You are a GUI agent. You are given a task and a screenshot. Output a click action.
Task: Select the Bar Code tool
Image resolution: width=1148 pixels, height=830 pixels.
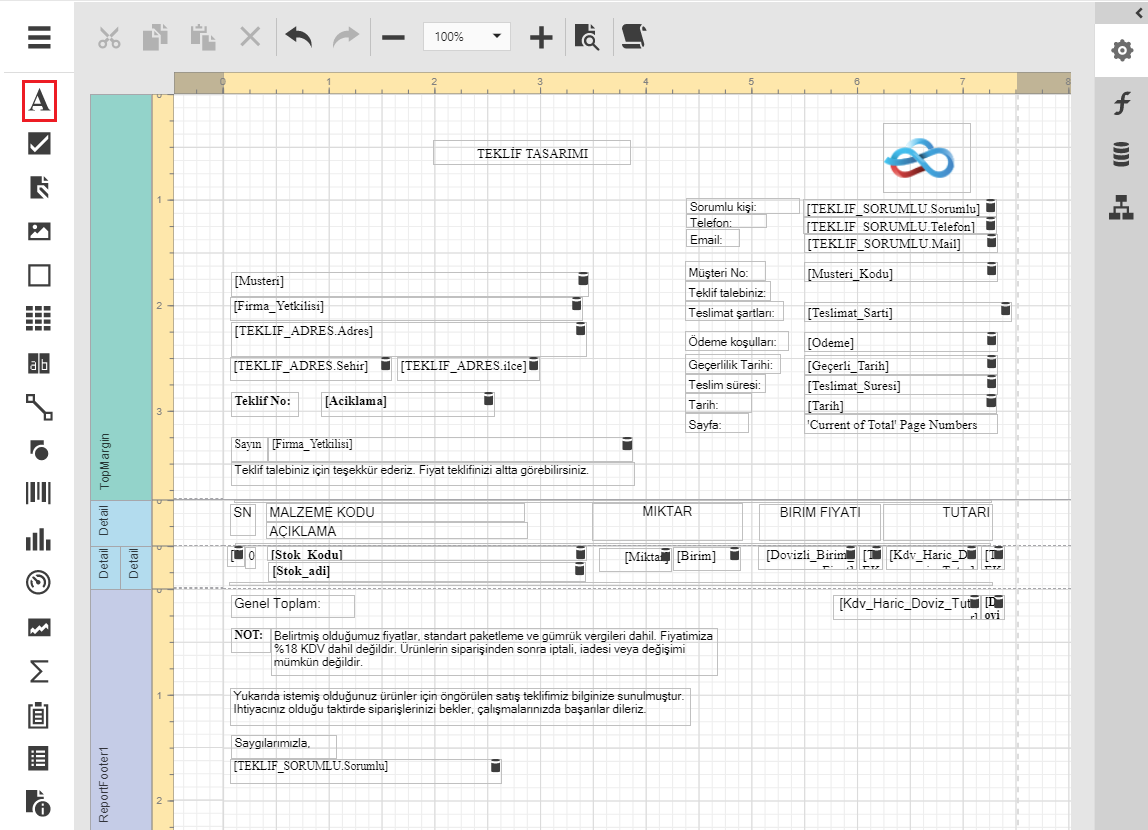tap(39, 493)
